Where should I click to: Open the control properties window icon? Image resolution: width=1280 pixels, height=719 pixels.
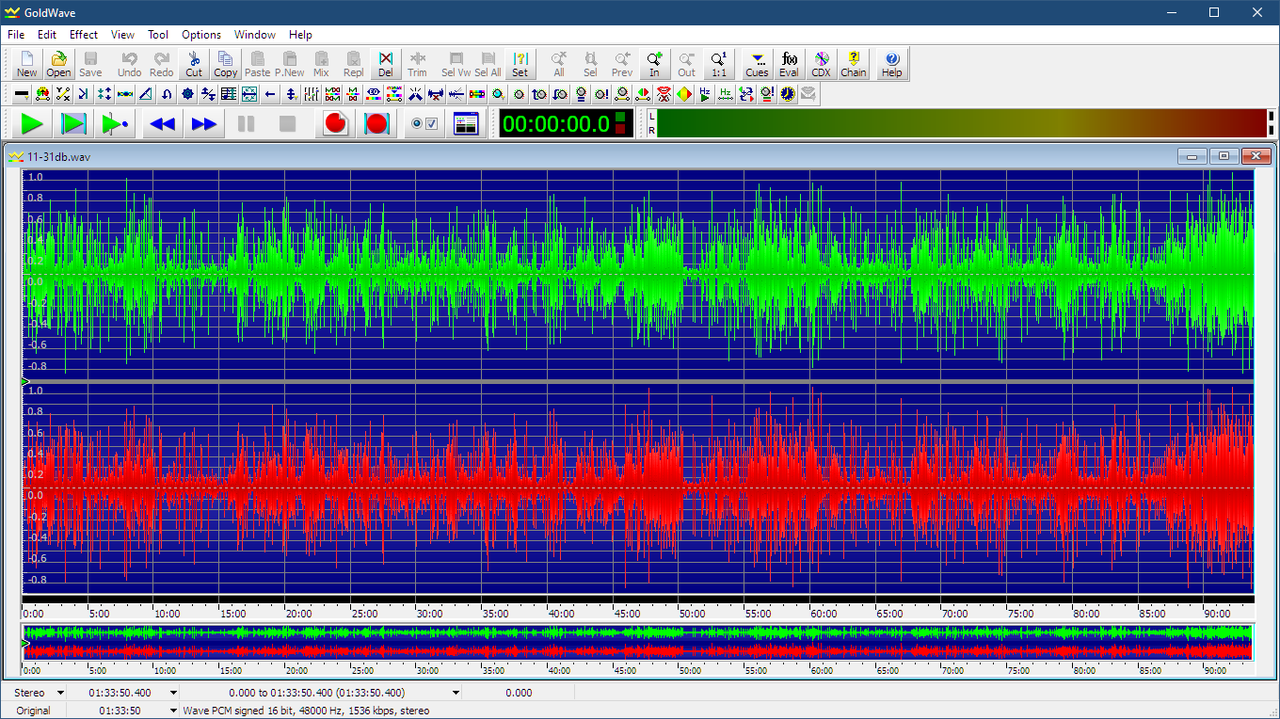[466, 124]
